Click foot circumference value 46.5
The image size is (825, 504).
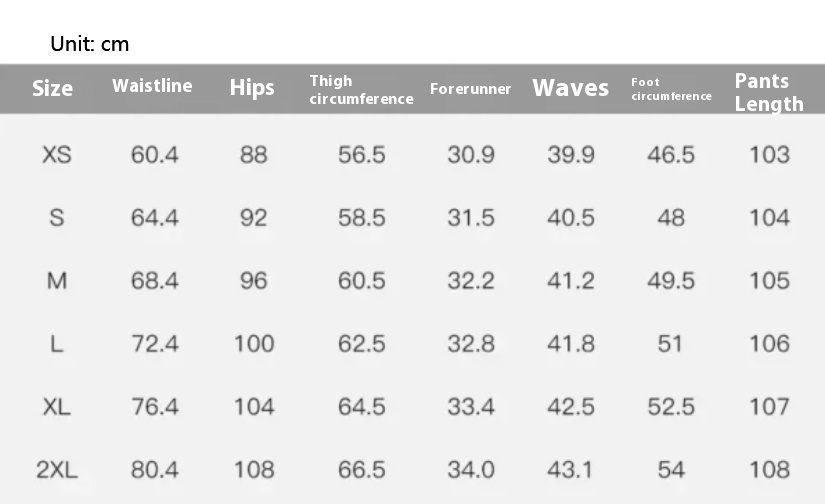point(670,155)
